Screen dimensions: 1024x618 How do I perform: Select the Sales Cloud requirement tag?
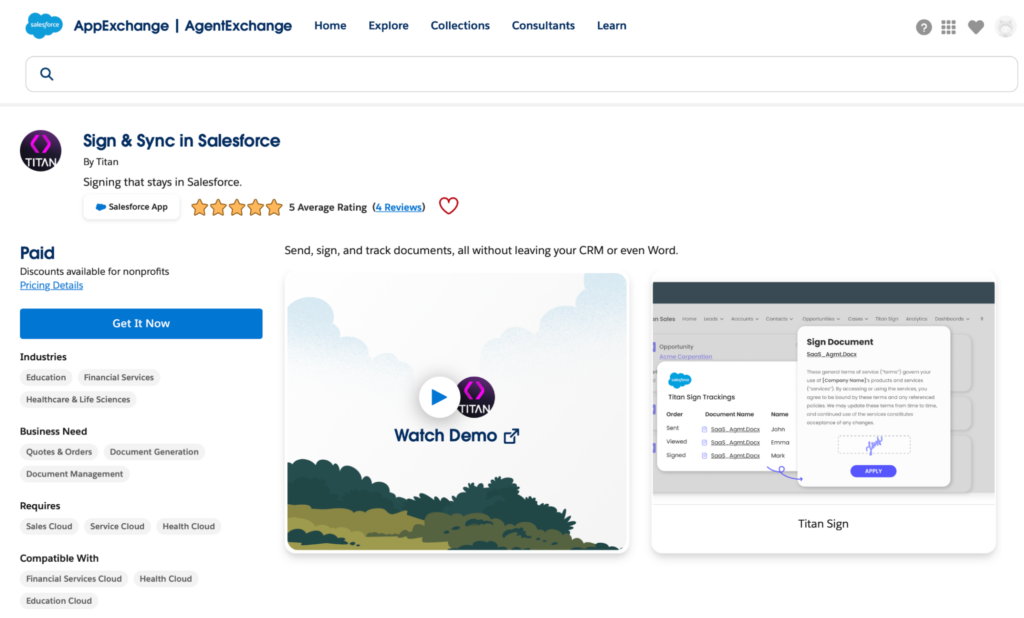[48, 525]
